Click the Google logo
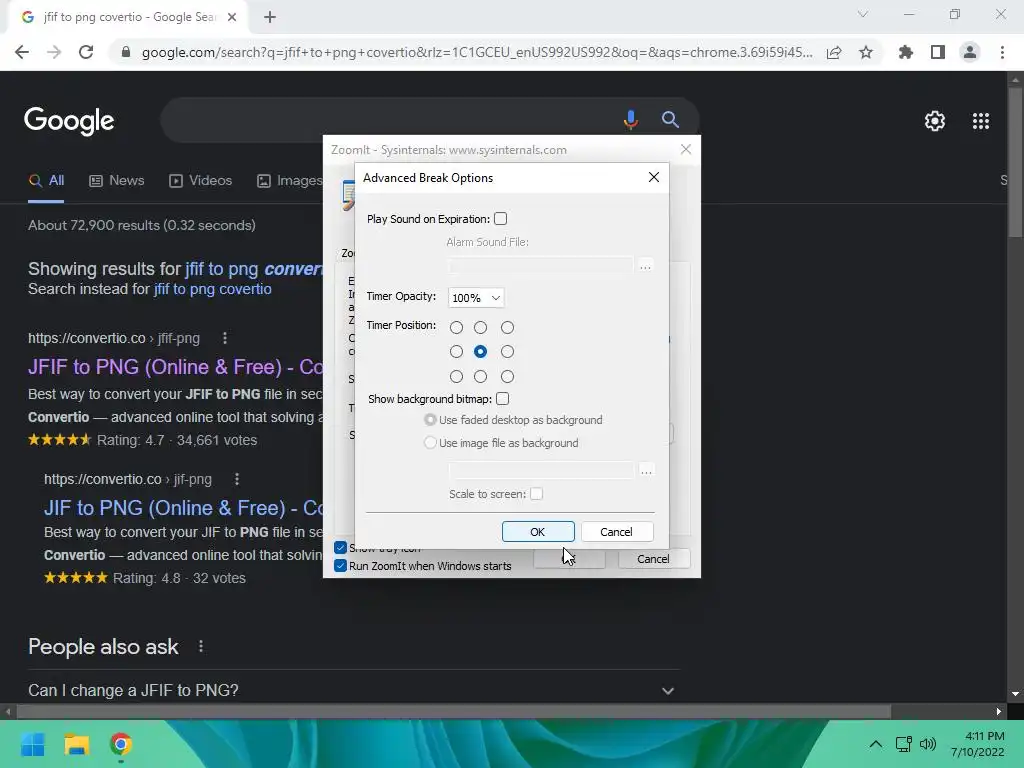The width and height of the screenshot is (1024, 768). click(69, 121)
